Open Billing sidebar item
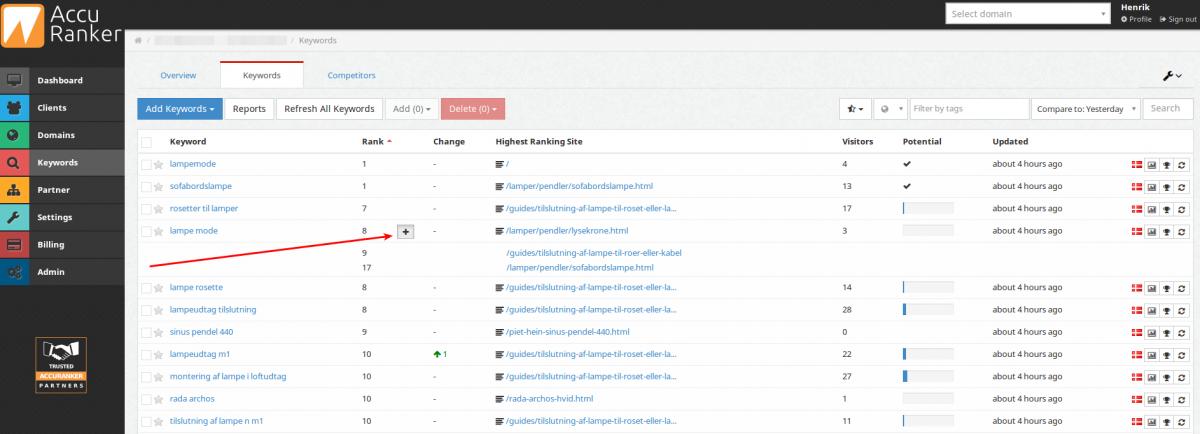Viewport: 1200px width, 434px height. tap(62, 244)
